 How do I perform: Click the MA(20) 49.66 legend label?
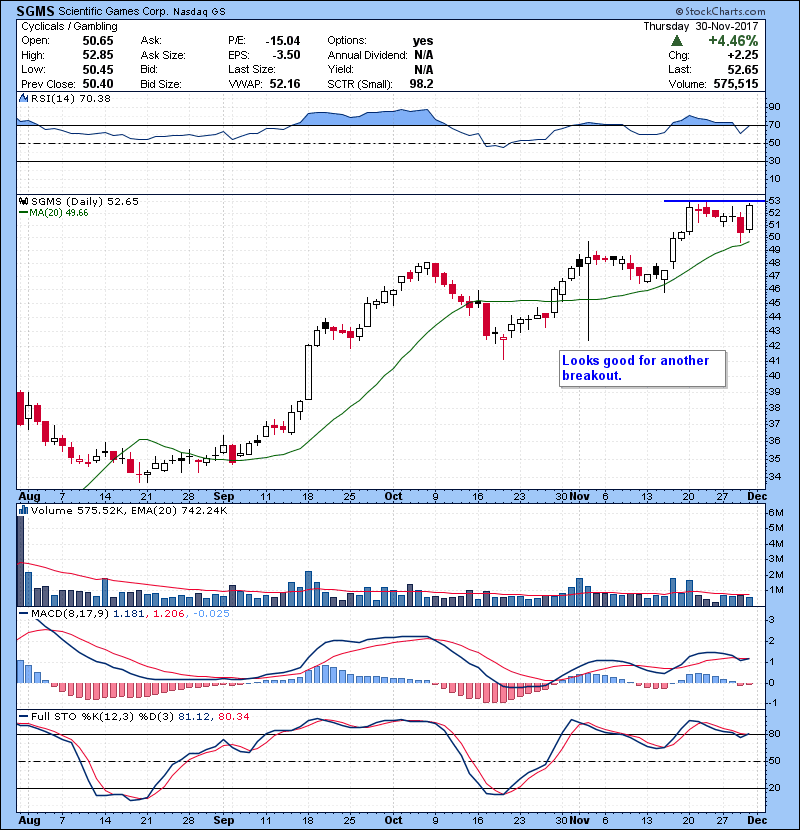[58, 213]
